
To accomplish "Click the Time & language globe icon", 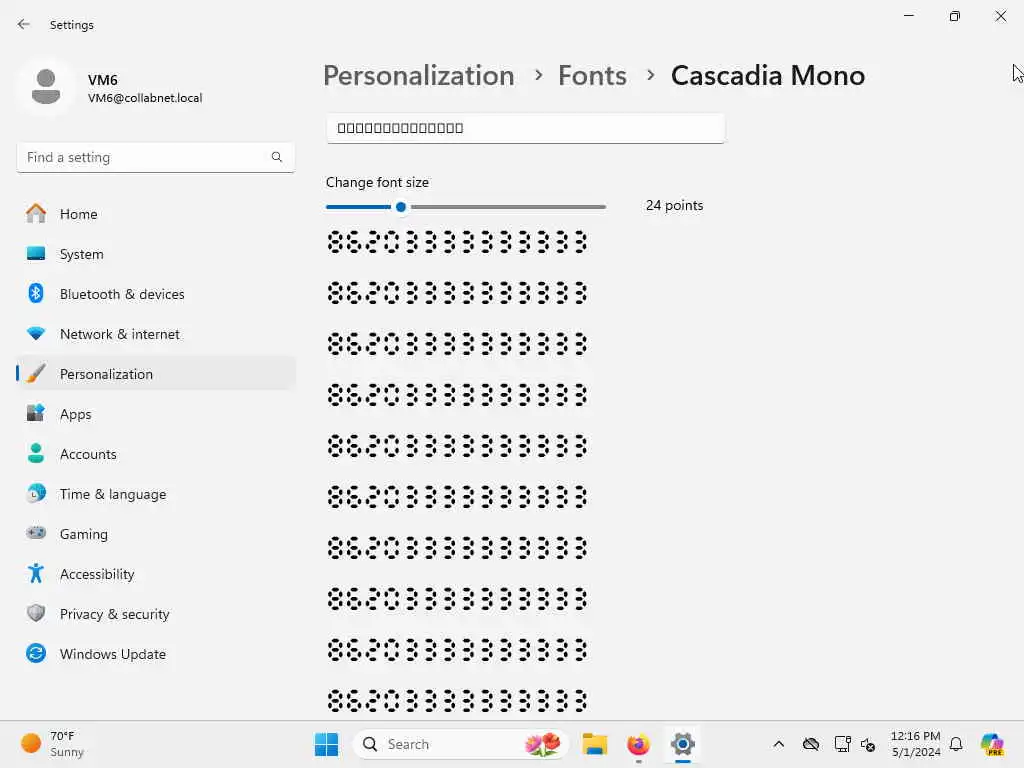I will (x=36, y=493).
